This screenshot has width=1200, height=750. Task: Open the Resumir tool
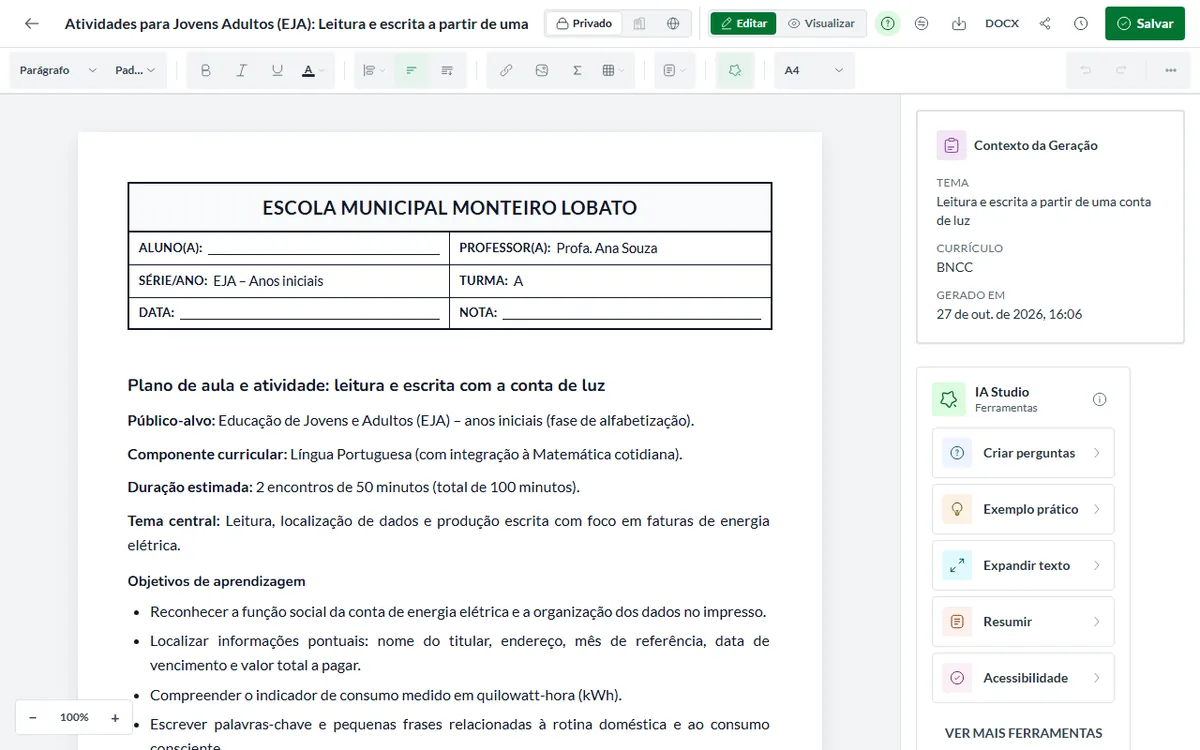click(x=1023, y=621)
